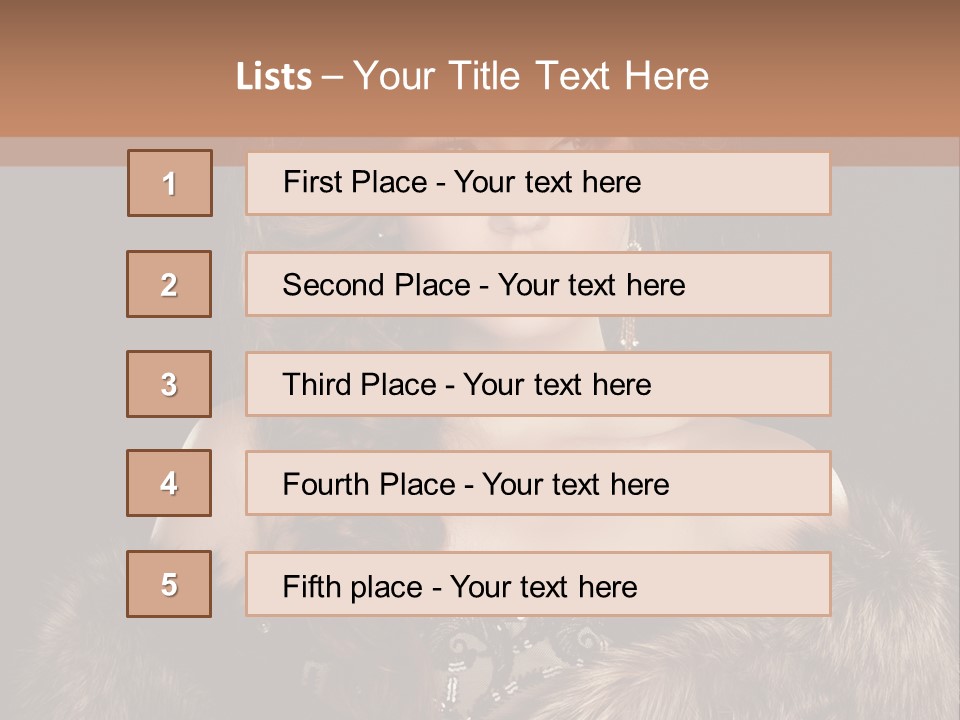Viewport: 960px width, 720px height.
Task: Select the "Your Title Text Here" title text
Action: tap(531, 76)
